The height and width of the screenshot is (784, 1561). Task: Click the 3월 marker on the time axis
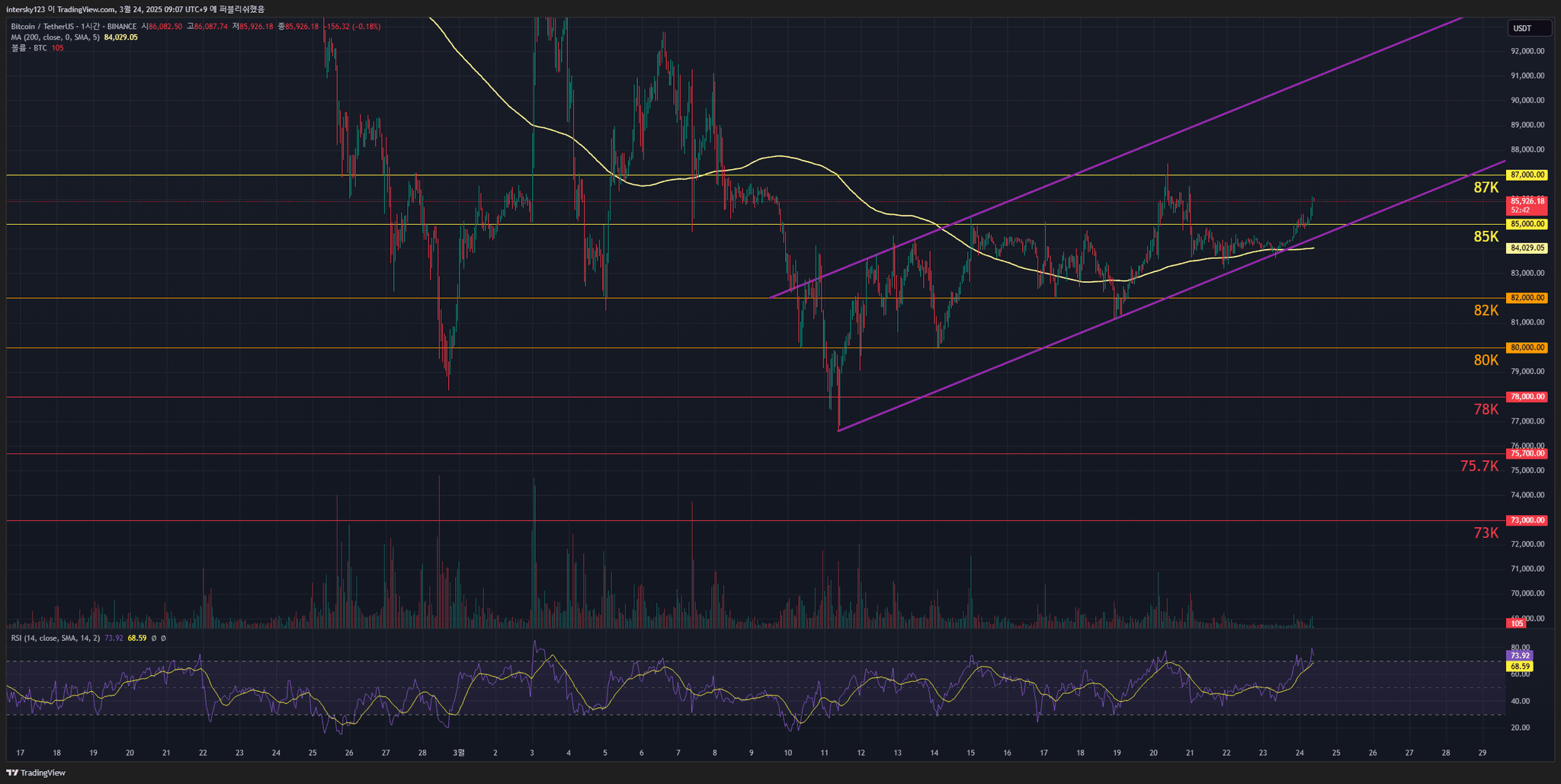point(459,753)
